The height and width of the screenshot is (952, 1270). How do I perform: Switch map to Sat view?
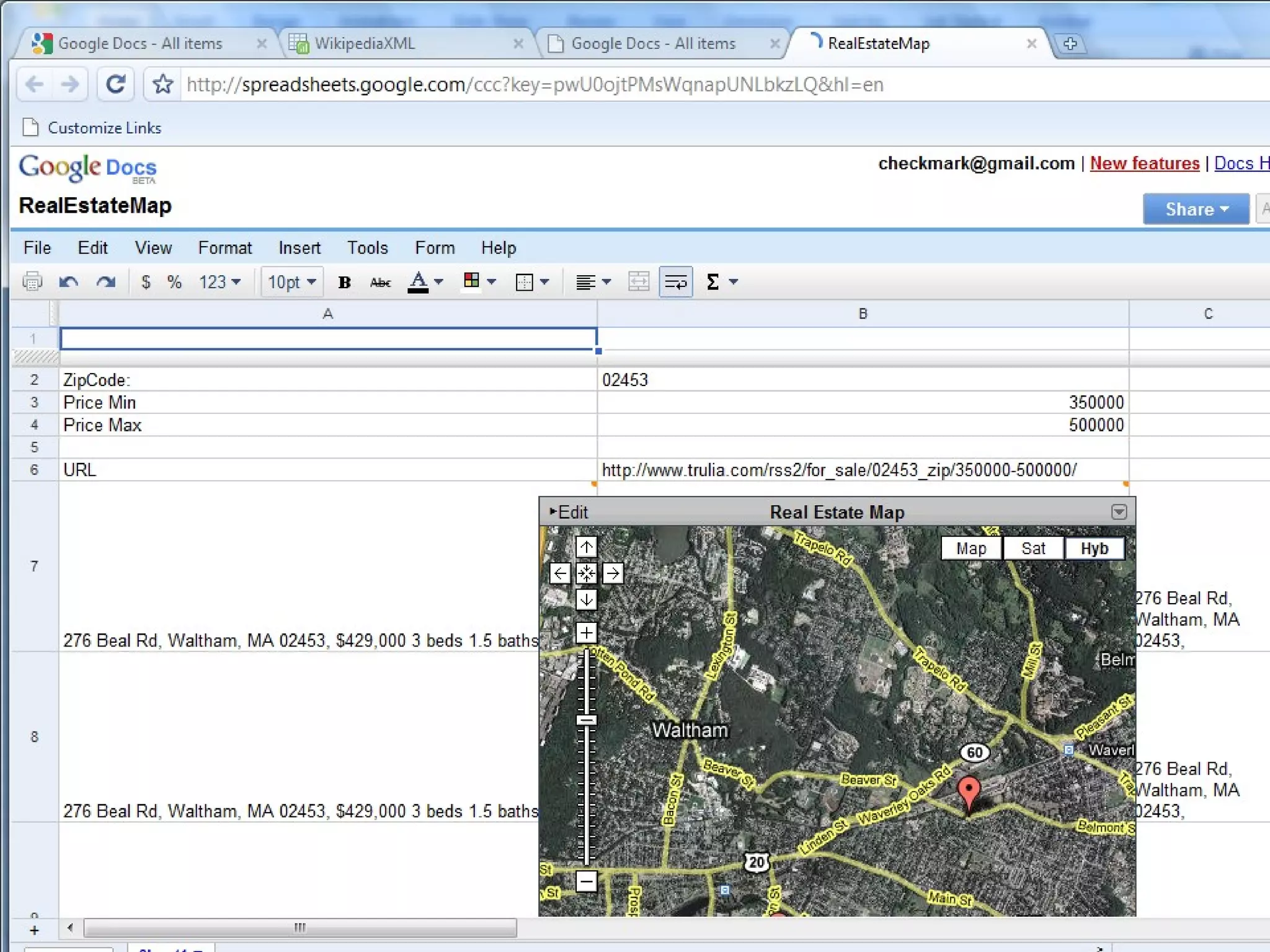pos(1033,549)
